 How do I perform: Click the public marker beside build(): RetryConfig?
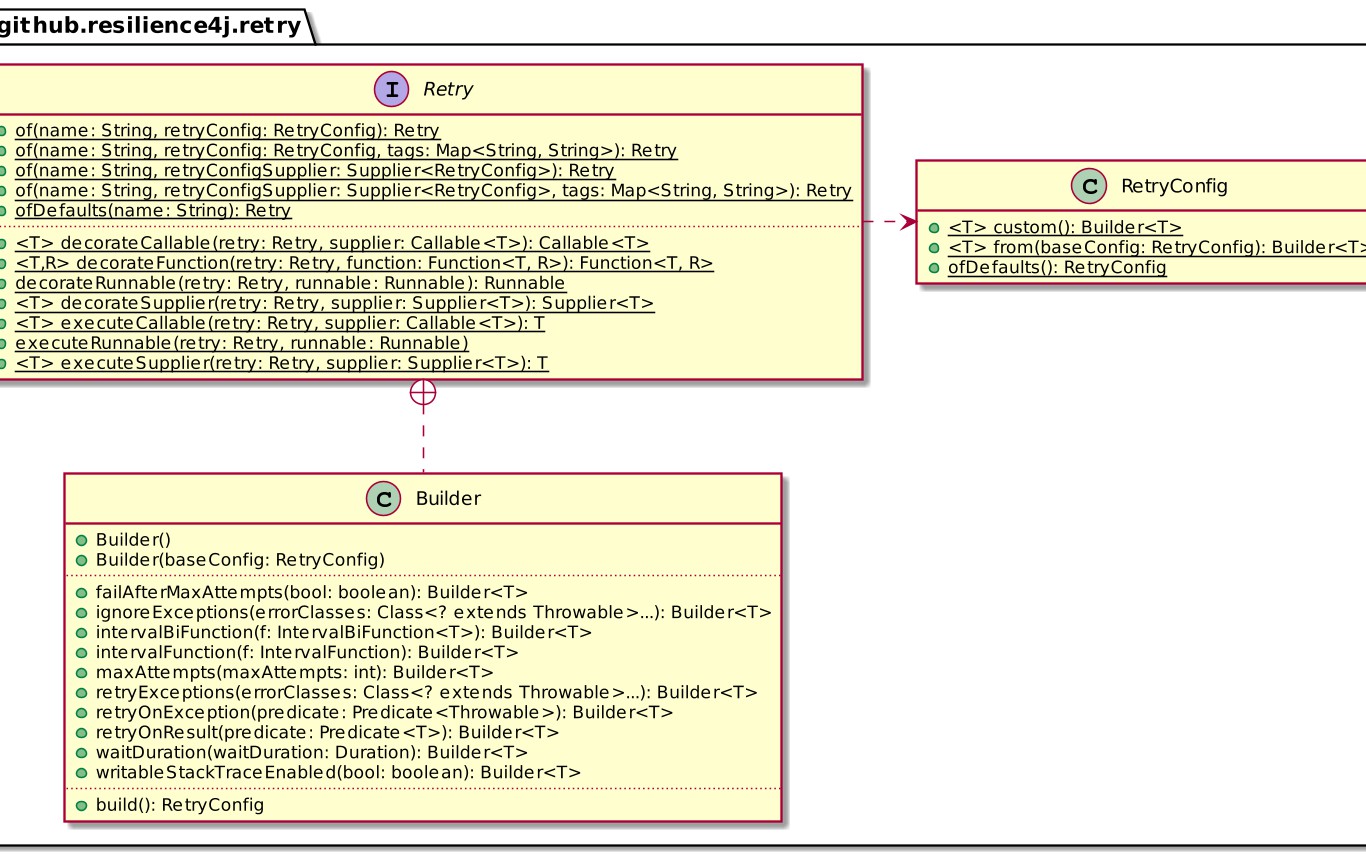pyautogui.click(x=81, y=805)
